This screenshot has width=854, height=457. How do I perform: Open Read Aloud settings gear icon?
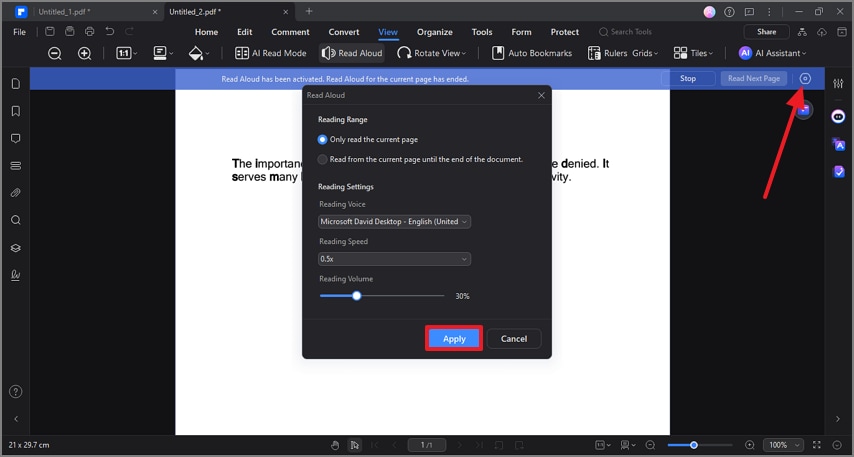pyautogui.click(x=805, y=79)
